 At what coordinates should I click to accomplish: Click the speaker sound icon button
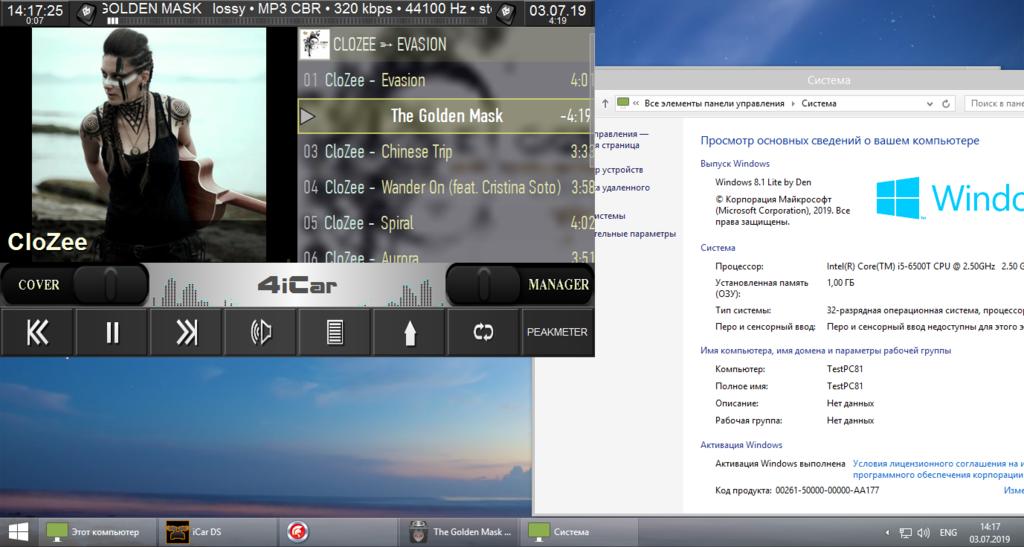click(261, 332)
